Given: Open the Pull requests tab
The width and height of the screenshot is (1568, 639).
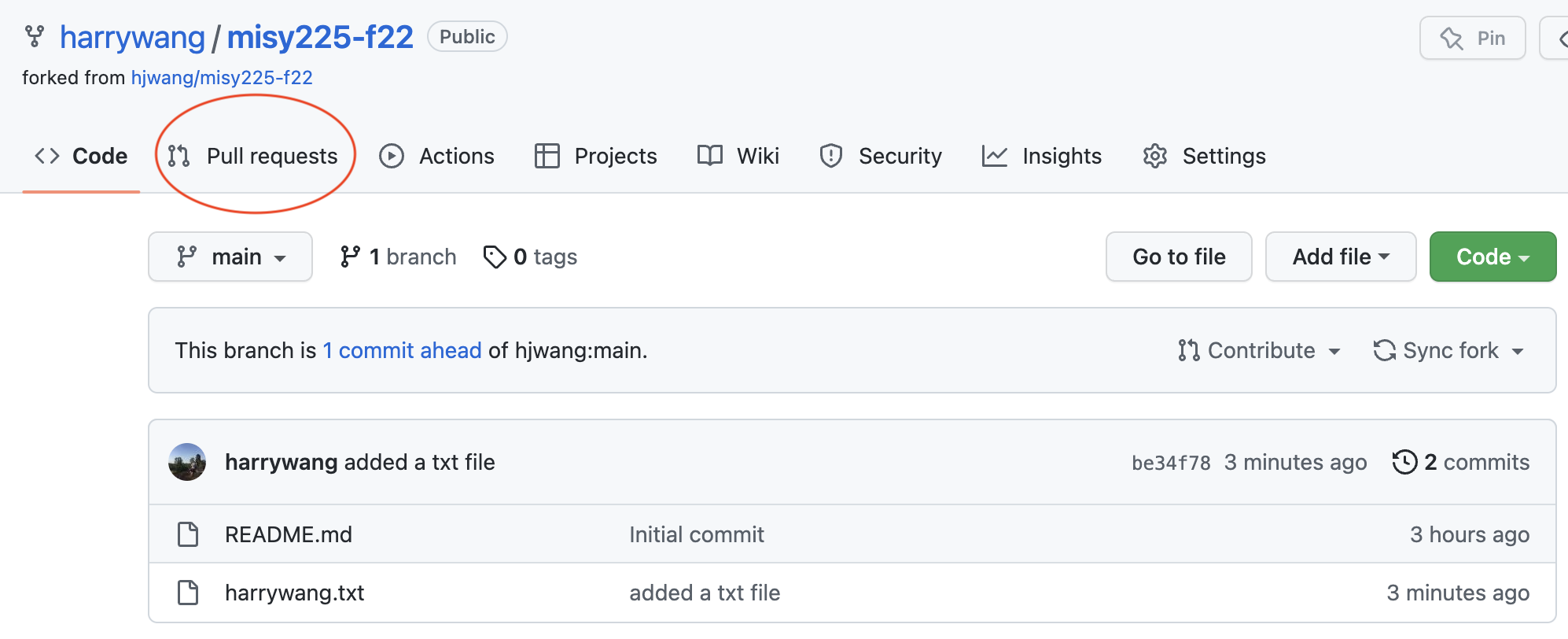Looking at the screenshot, I should point(253,156).
